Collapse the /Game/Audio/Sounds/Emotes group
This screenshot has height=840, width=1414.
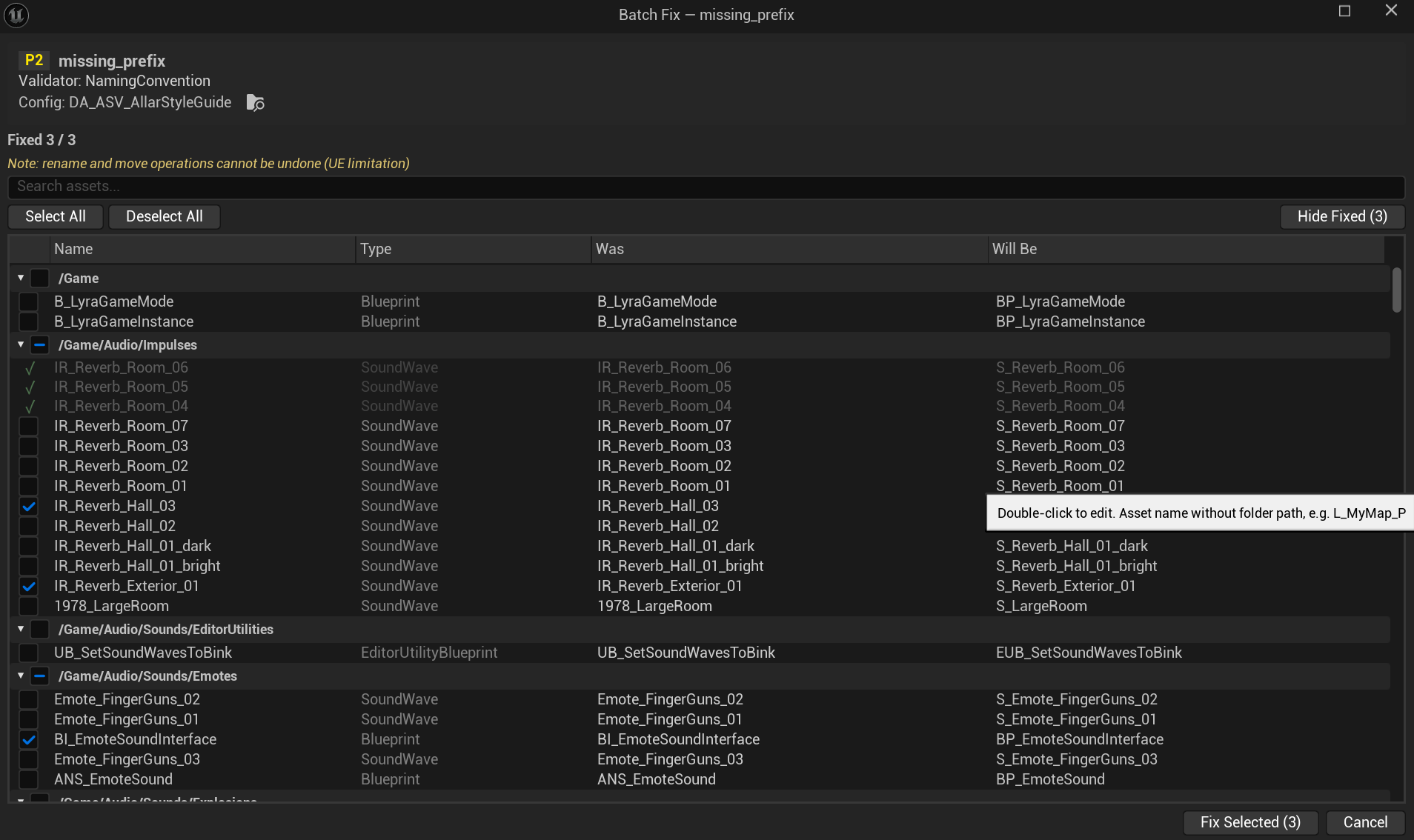click(x=21, y=676)
